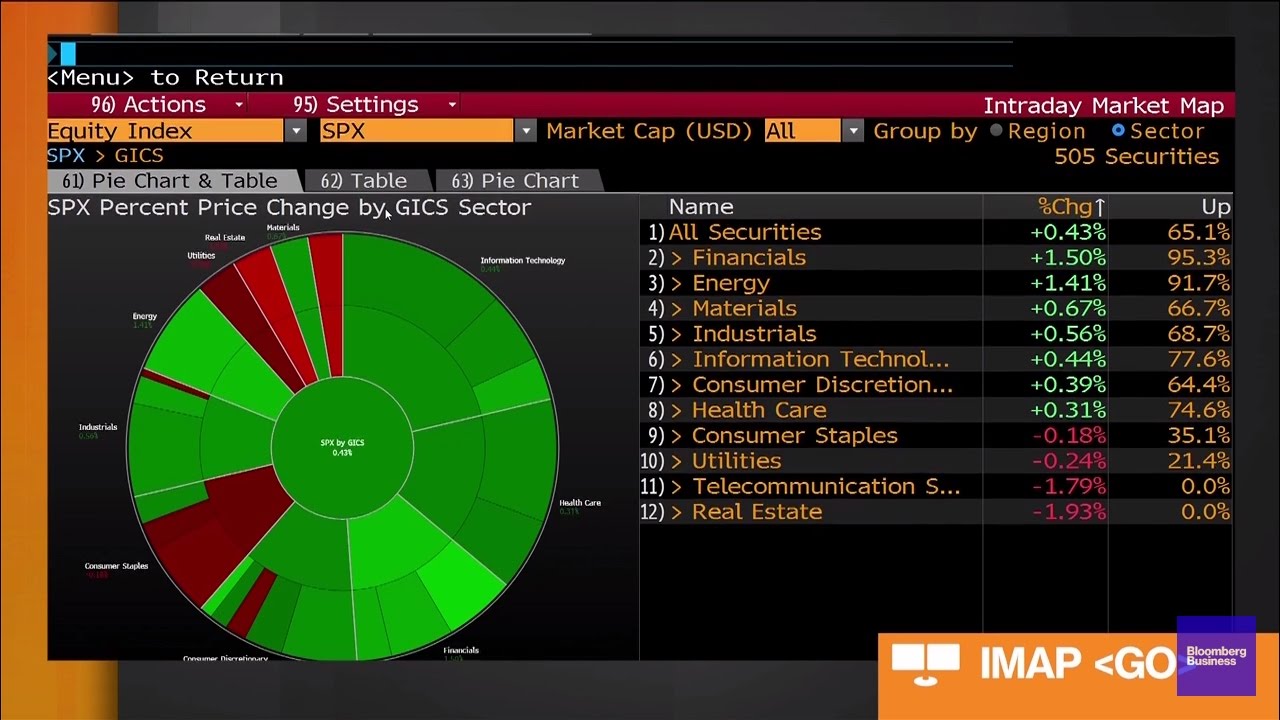Expand the Consumer Discretion... row
The height and width of the screenshot is (720, 1280).
pos(677,385)
